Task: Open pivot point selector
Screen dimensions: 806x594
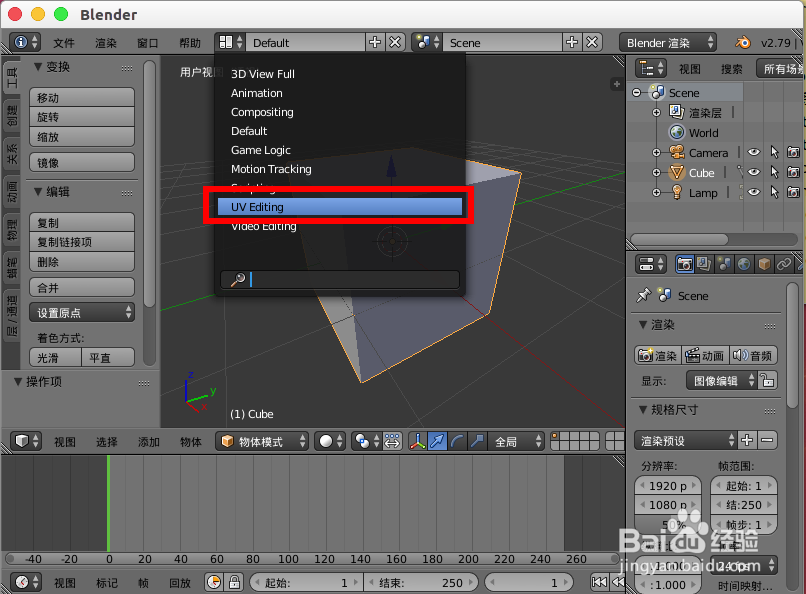Action: 367,441
